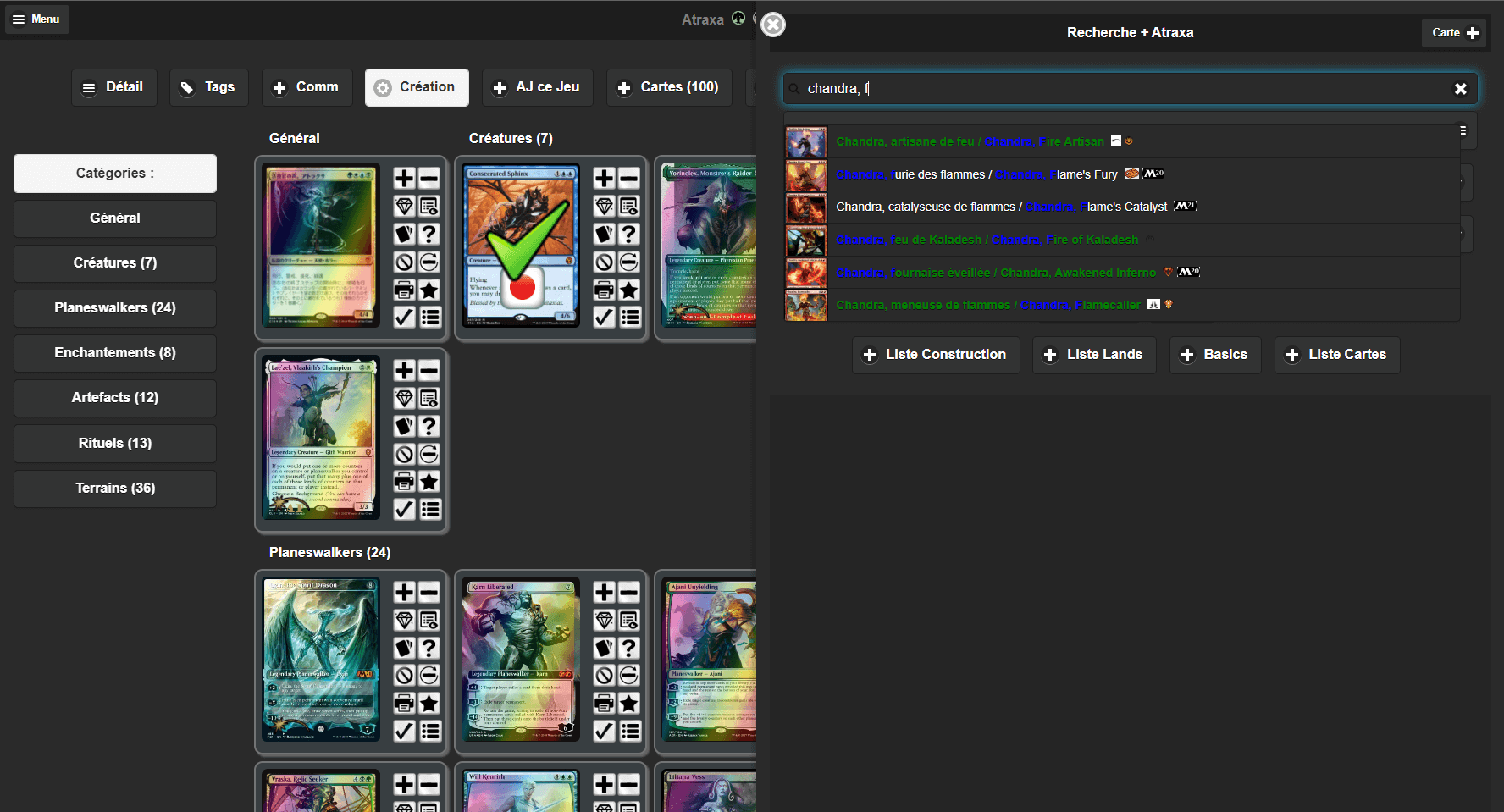1504x812 pixels.
Task: Click the minus icon next to Consecrated Sphinx
Action: point(629,179)
